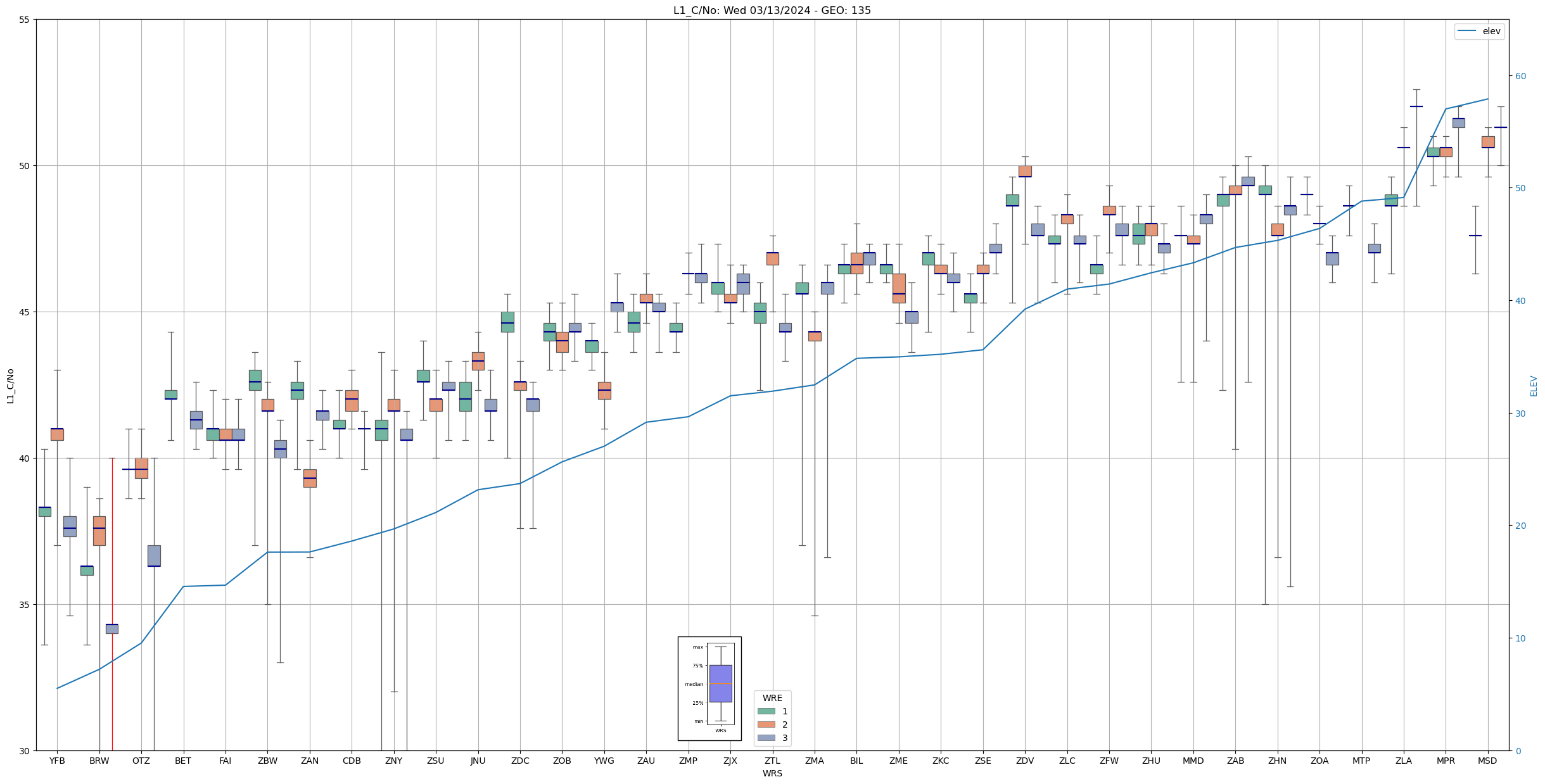1545x784 pixels.
Task: Click the ZME station label
Action: coord(899,761)
